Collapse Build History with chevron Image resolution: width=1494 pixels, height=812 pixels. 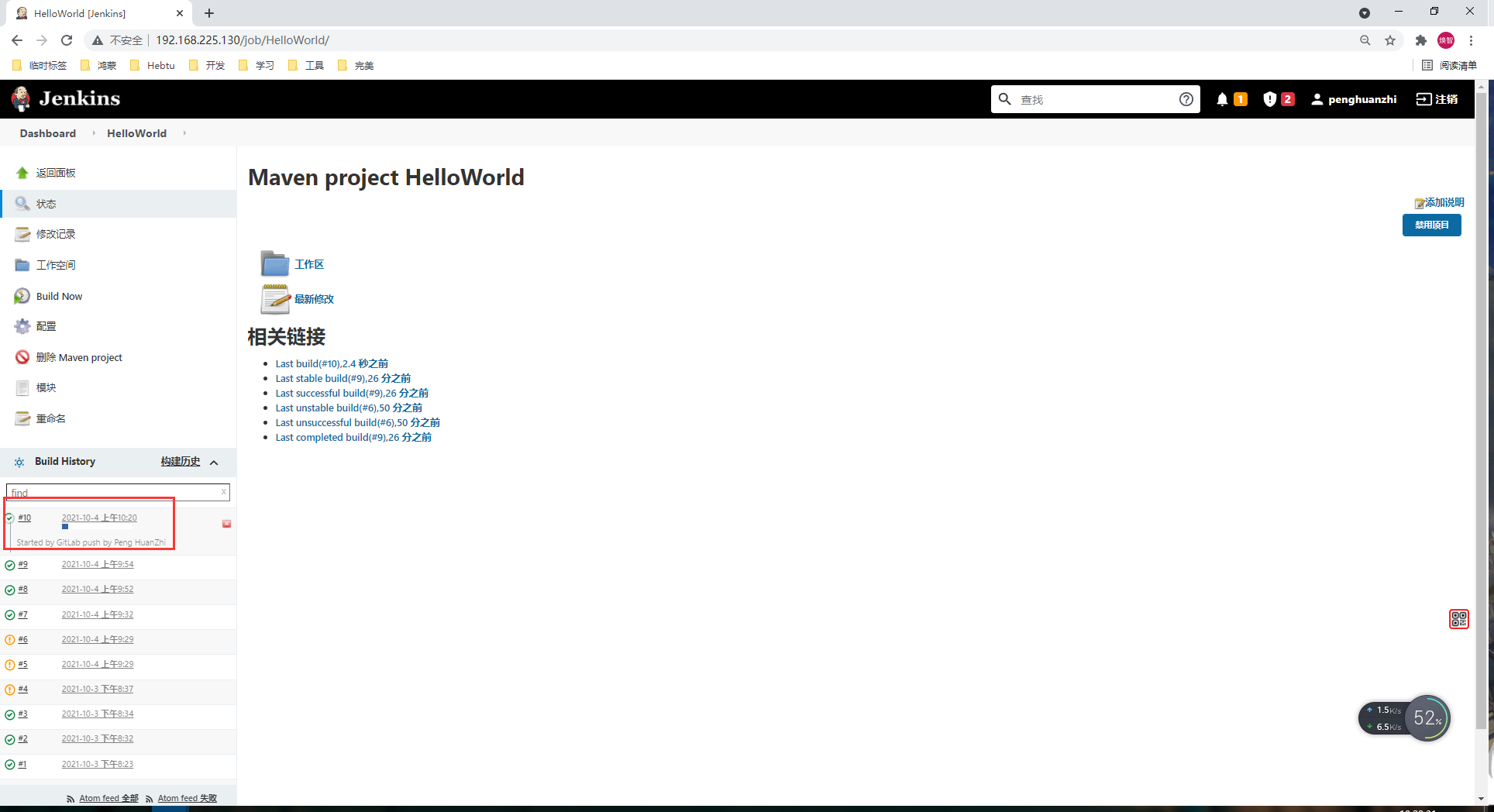coord(214,463)
